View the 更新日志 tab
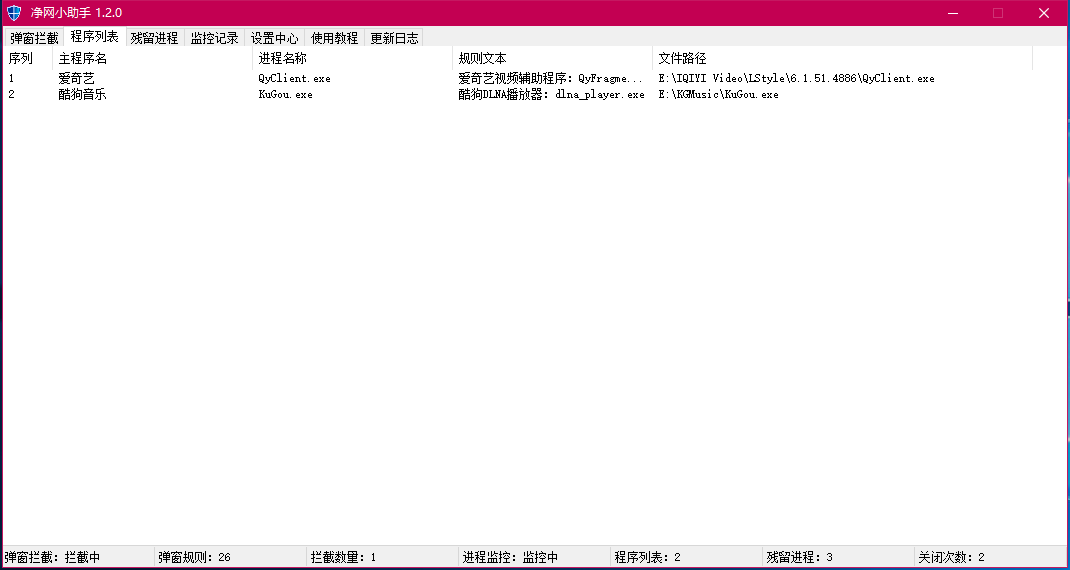The image size is (1070, 570). click(394, 38)
